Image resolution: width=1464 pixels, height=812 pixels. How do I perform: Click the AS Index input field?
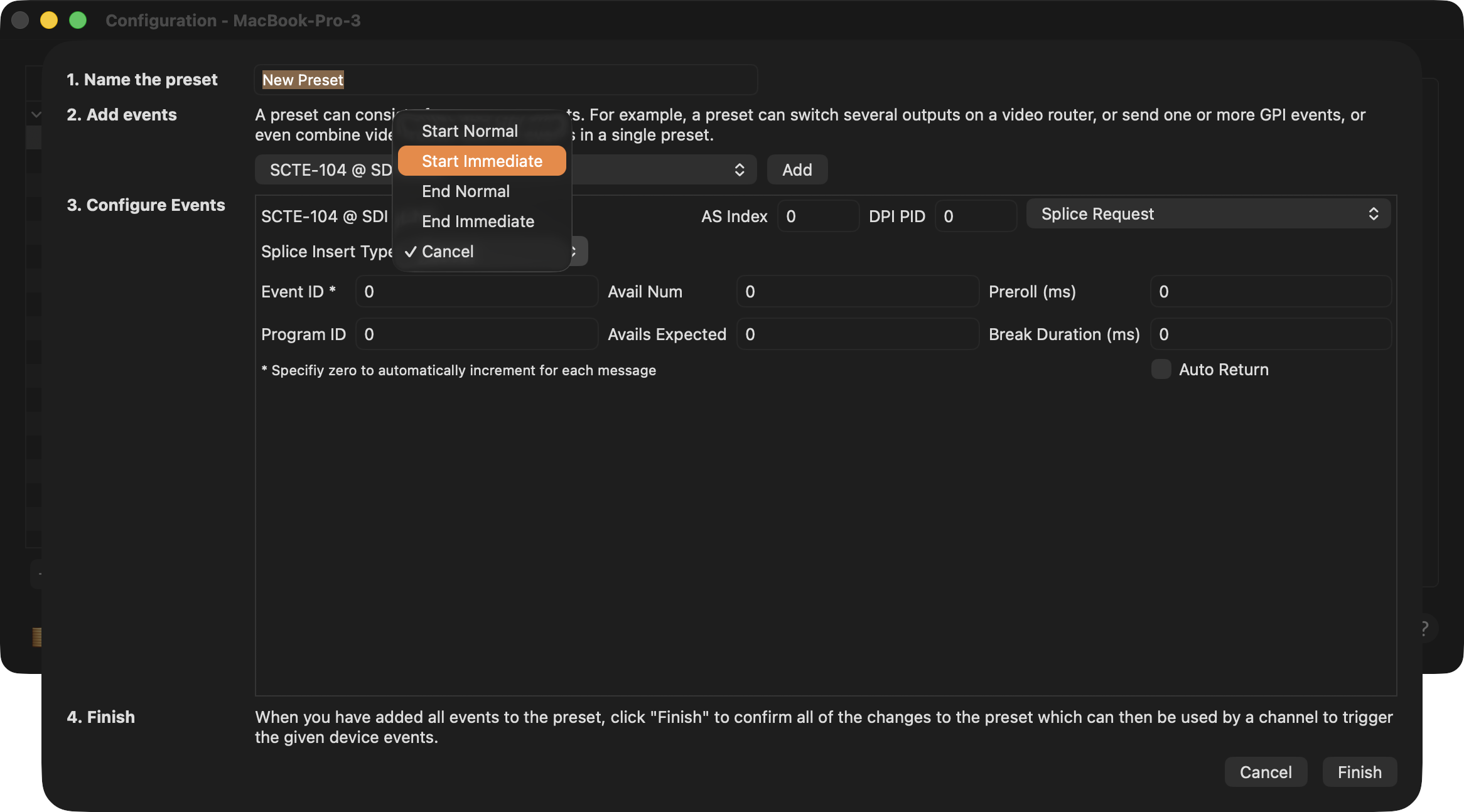click(818, 216)
